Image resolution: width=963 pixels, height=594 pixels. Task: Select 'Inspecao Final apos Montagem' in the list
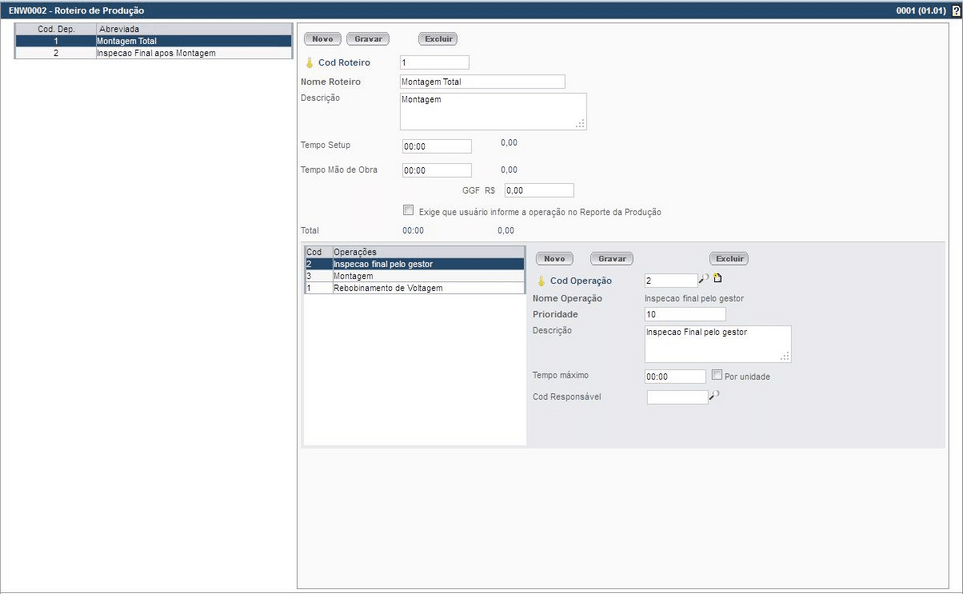click(x=156, y=53)
